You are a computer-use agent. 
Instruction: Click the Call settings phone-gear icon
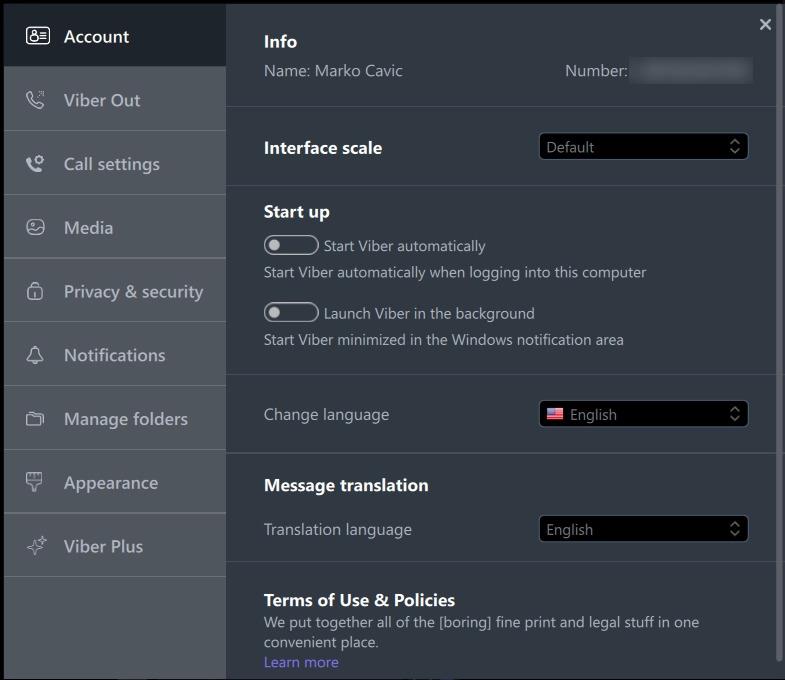[x=36, y=164]
